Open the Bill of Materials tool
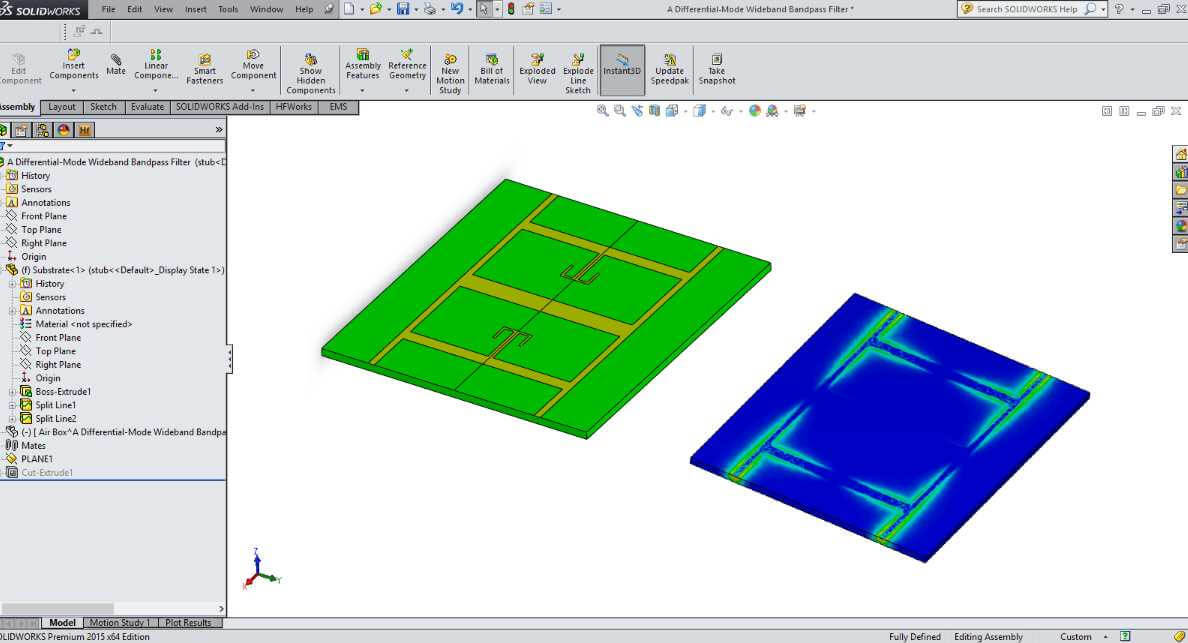This screenshot has height=643, width=1188. (491, 68)
